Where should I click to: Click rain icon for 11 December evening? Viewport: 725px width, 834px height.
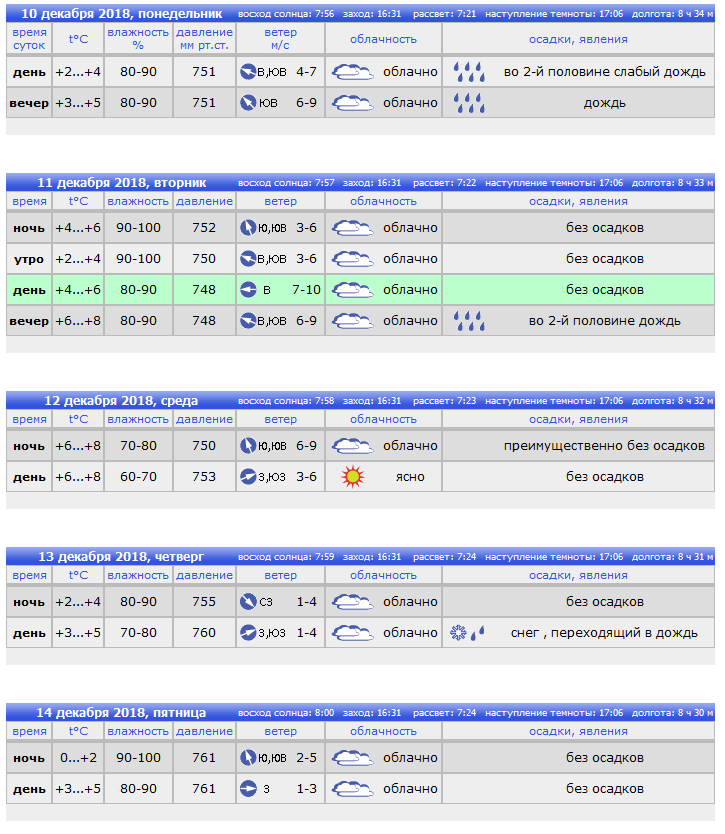pos(469,321)
